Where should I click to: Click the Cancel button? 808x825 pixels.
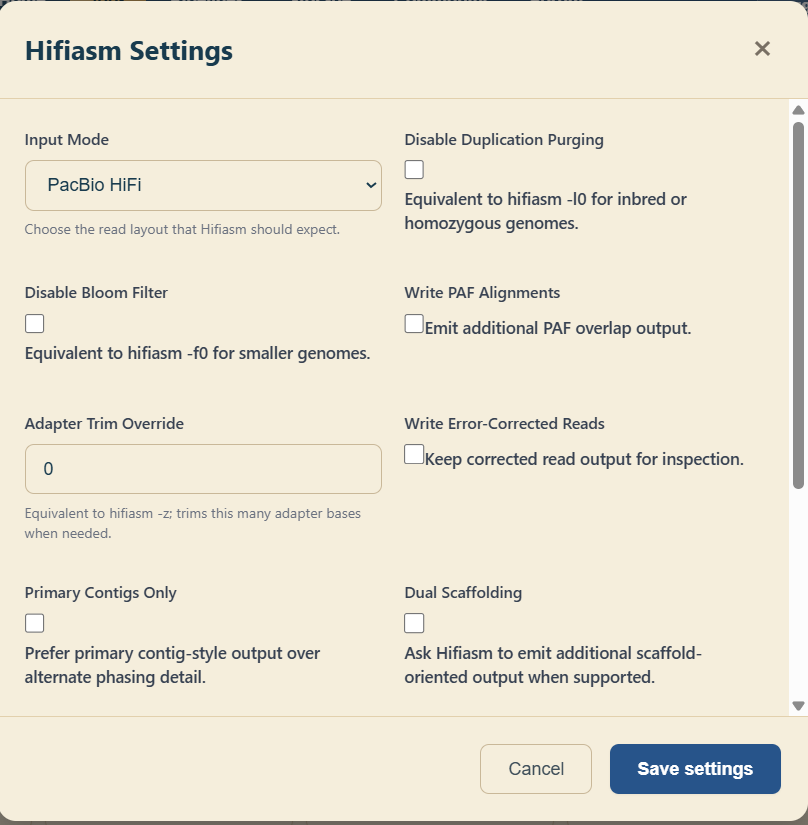pyautogui.click(x=536, y=769)
